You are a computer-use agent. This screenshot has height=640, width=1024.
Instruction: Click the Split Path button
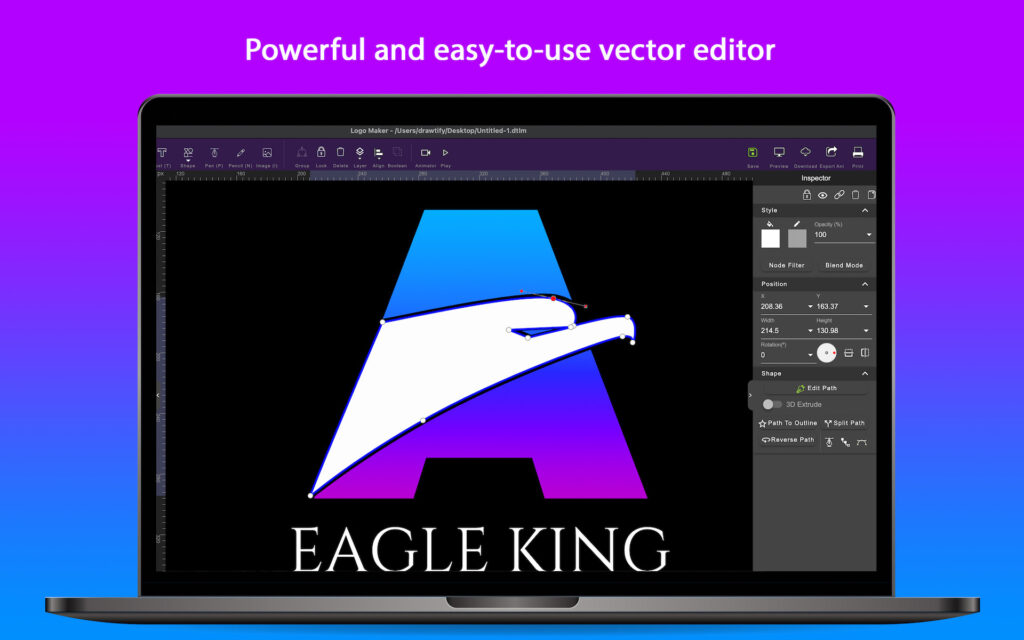pyautogui.click(x=844, y=423)
